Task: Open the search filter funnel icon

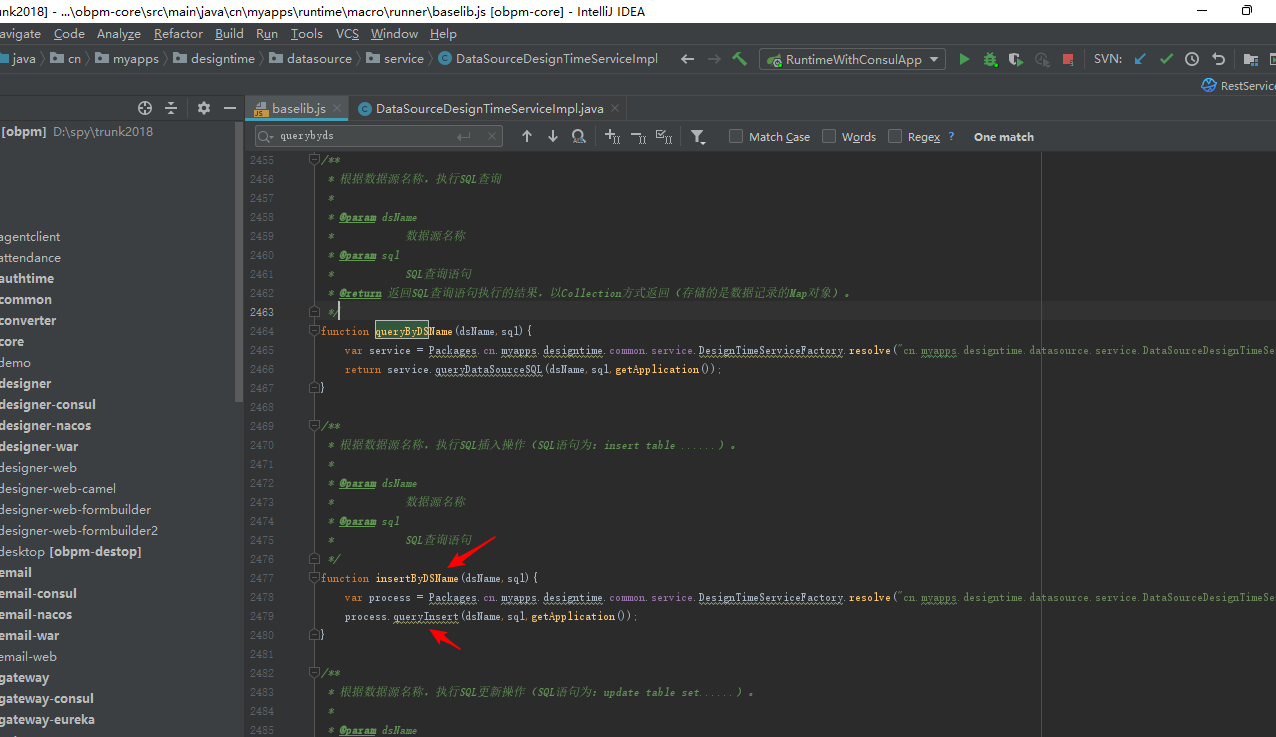Action: tap(698, 137)
